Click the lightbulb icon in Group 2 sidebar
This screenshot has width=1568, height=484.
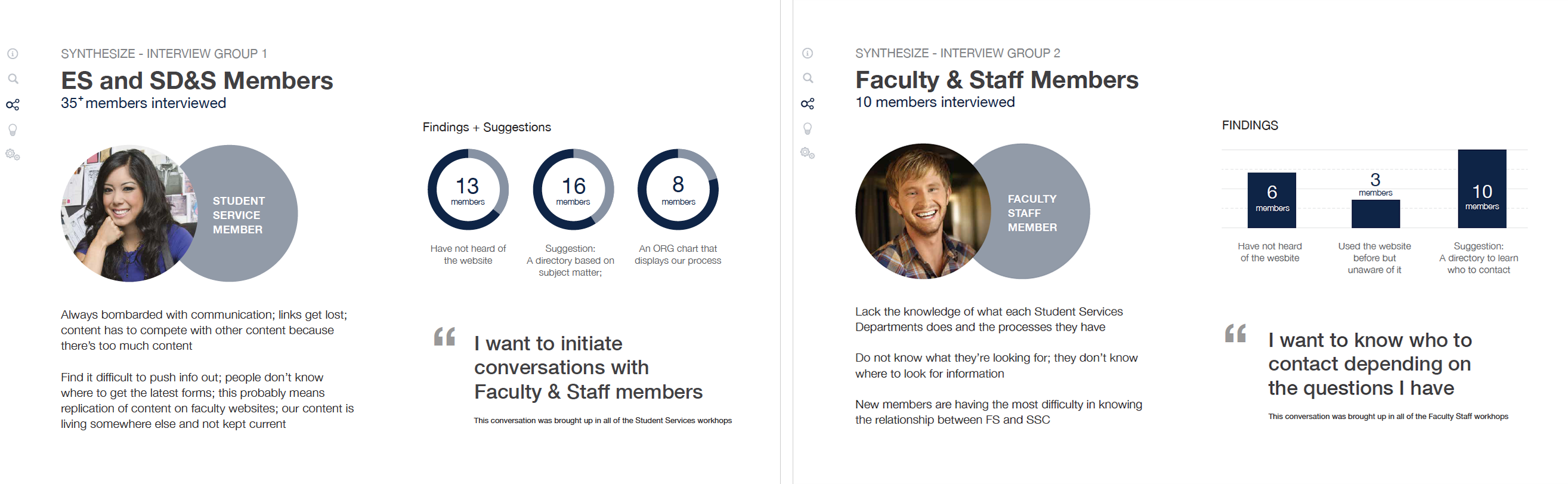(808, 128)
